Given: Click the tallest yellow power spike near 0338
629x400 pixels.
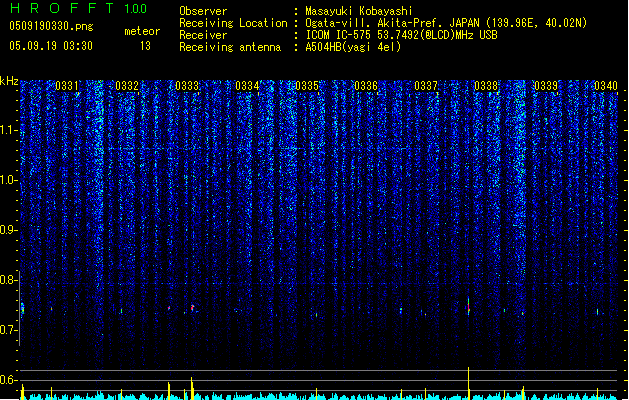Looking at the screenshot, I should coord(468,383).
